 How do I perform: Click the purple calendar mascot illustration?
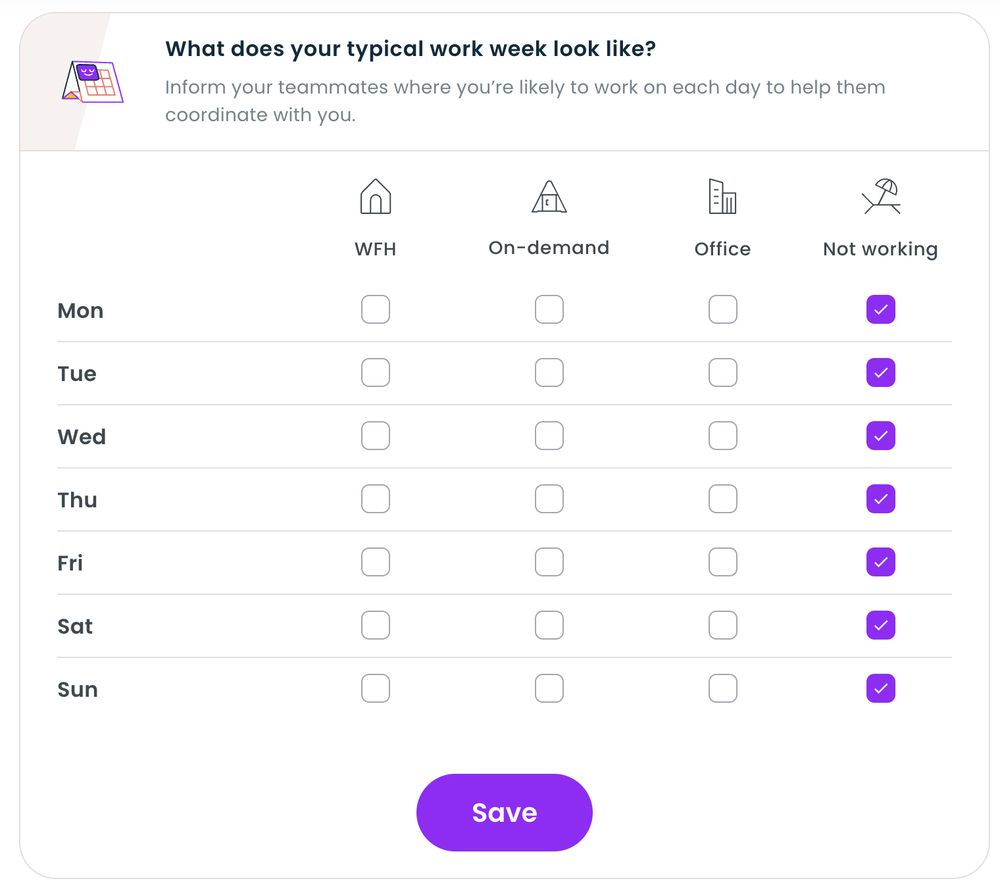click(95, 80)
